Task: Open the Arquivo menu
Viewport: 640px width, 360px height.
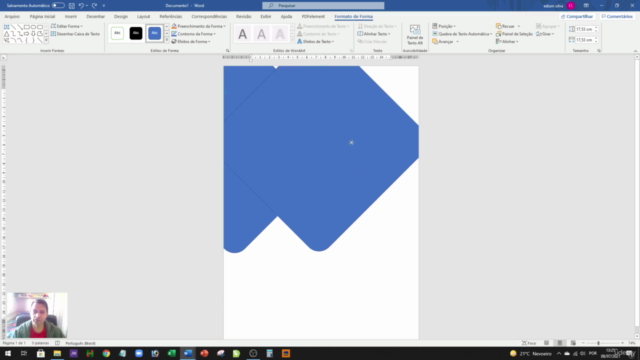Action: point(12,17)
